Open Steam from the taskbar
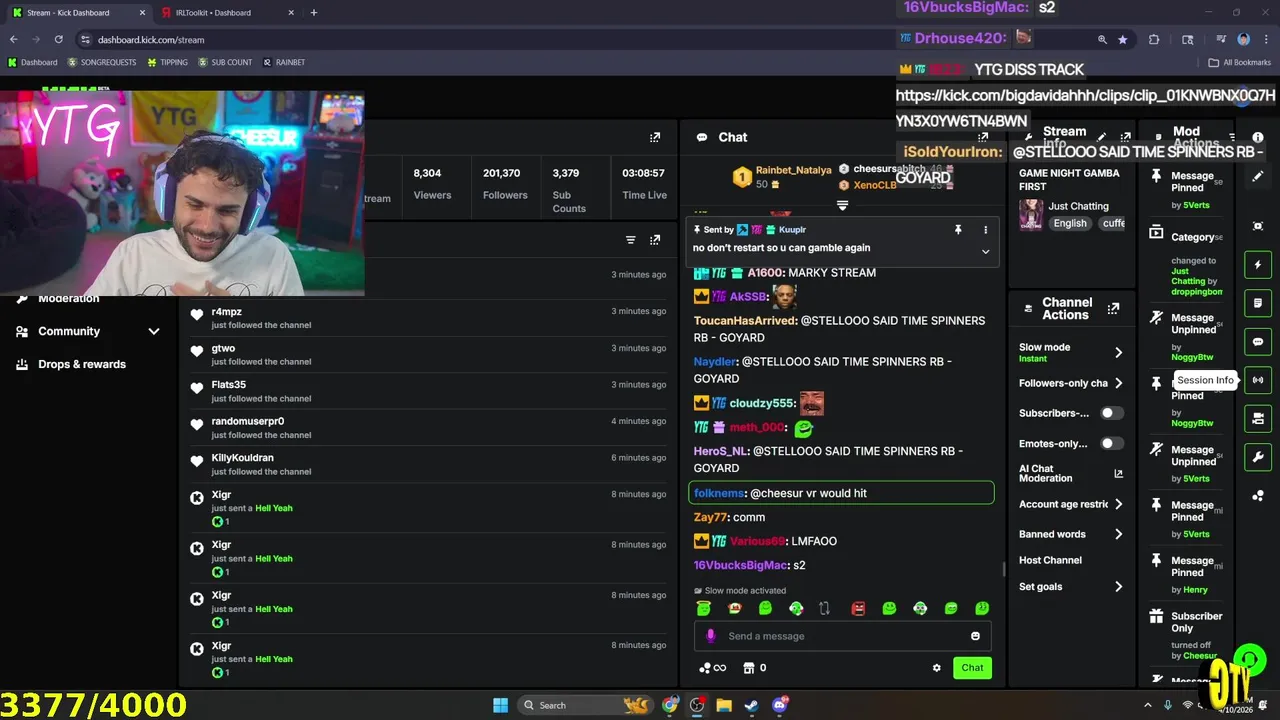The image size is (1280, 720). click(x=751, y=705)
